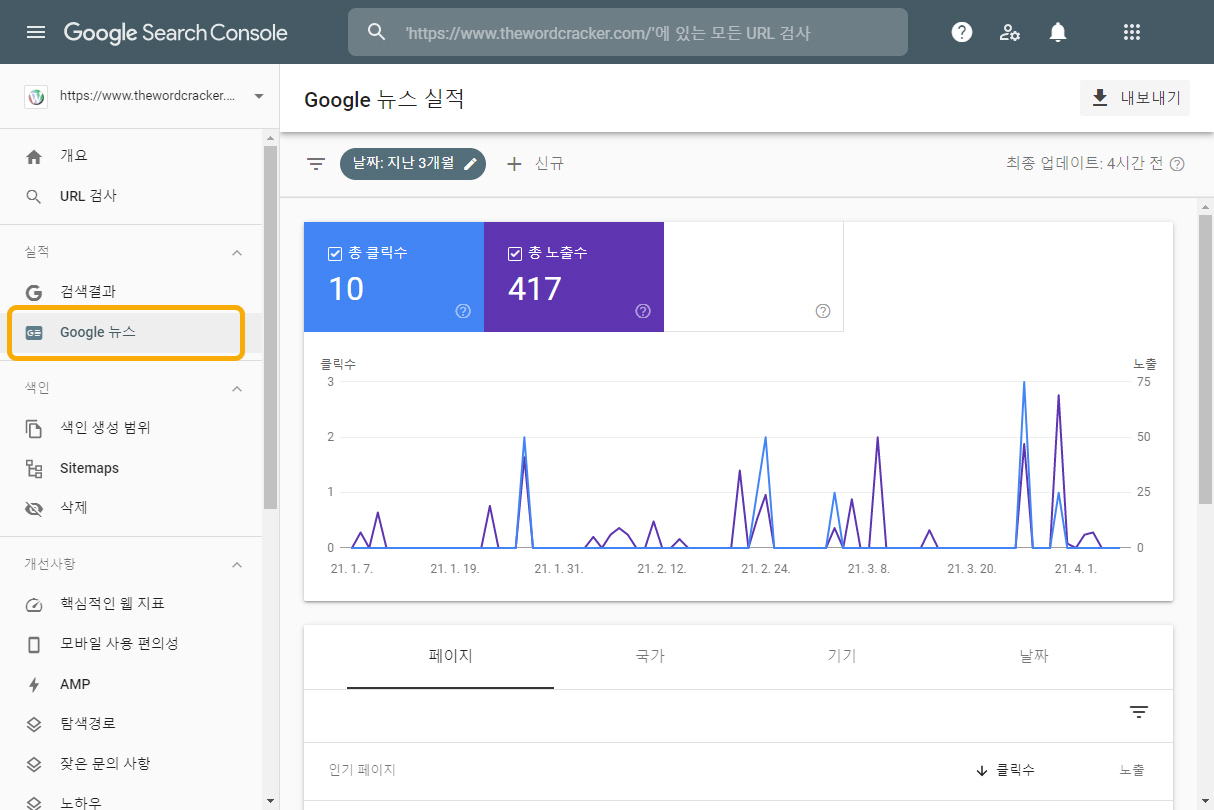This screenshot has width=1214, height=810.
Task: Add a new filter with 신규
Action: tap(535, 164)
